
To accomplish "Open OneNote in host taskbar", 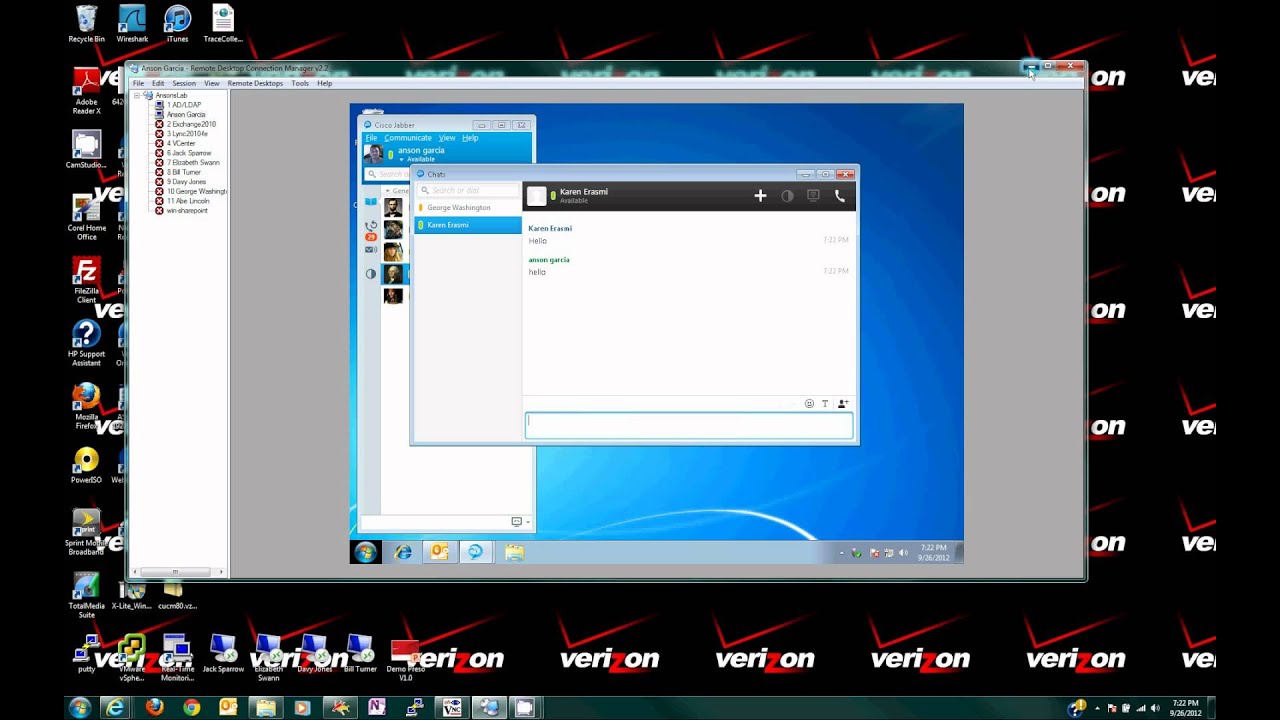I will tap(377, 708).
